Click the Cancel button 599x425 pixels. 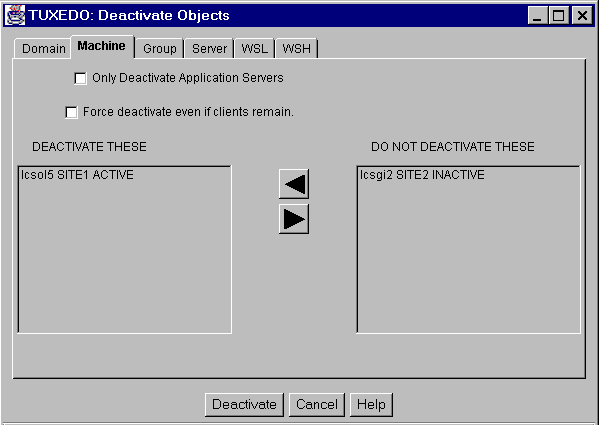317,405
